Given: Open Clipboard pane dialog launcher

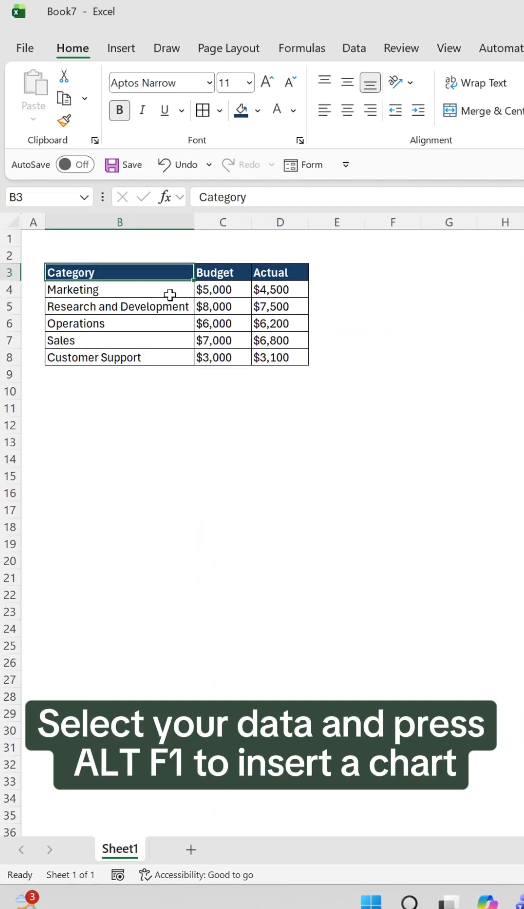Looking at the screenshot, I should point(94,140).
